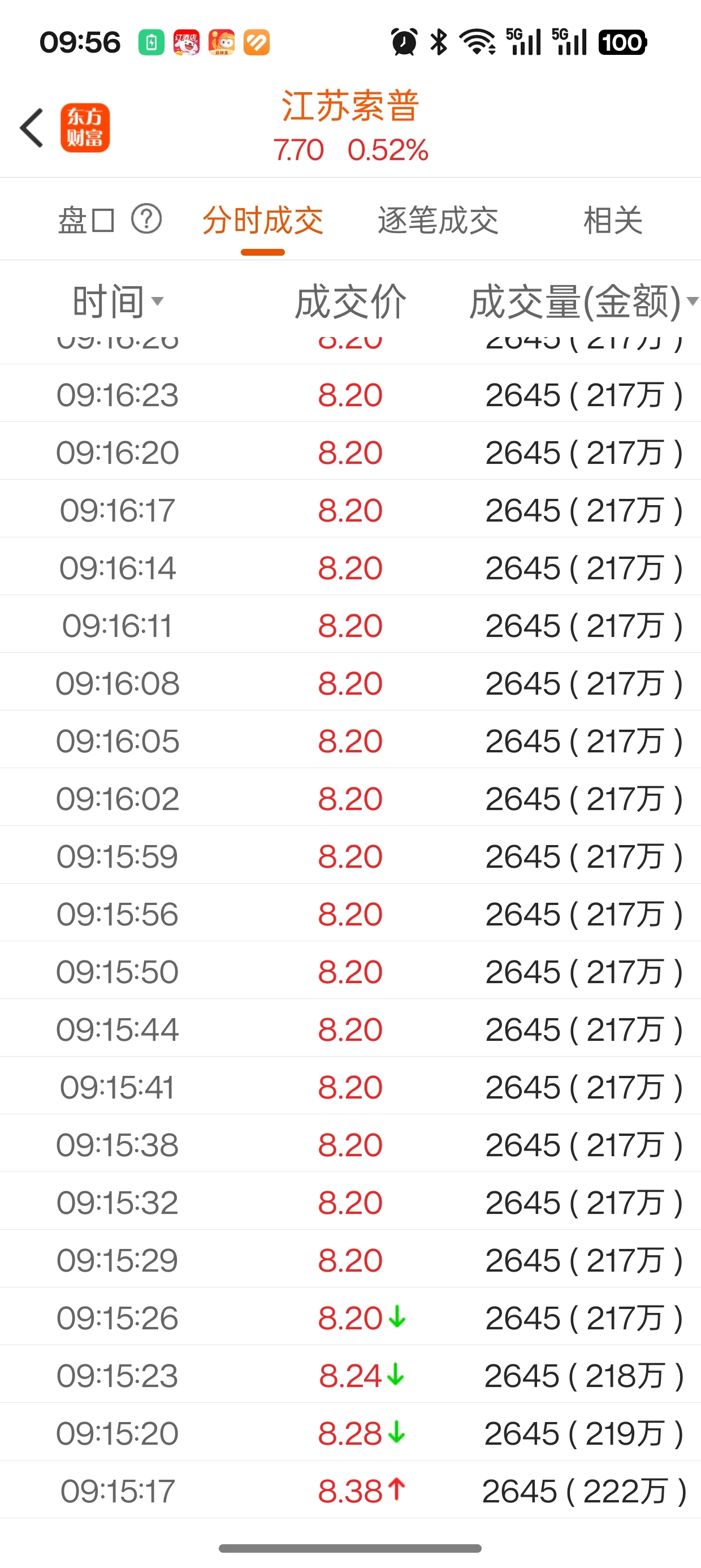Image resolution: width=701 pixels, height=1568 pixels.
Task: Open the 东方财富 app logo
Action: (85, 128)
